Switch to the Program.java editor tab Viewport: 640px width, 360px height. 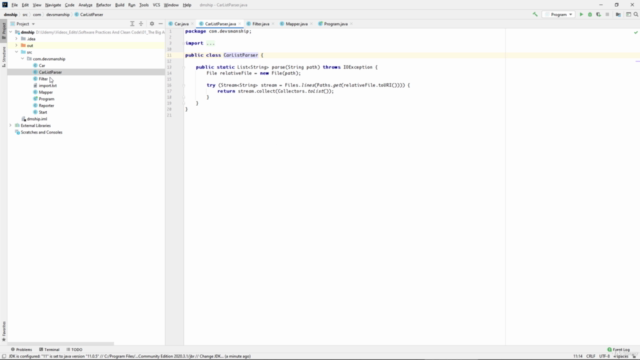point(336,24)
